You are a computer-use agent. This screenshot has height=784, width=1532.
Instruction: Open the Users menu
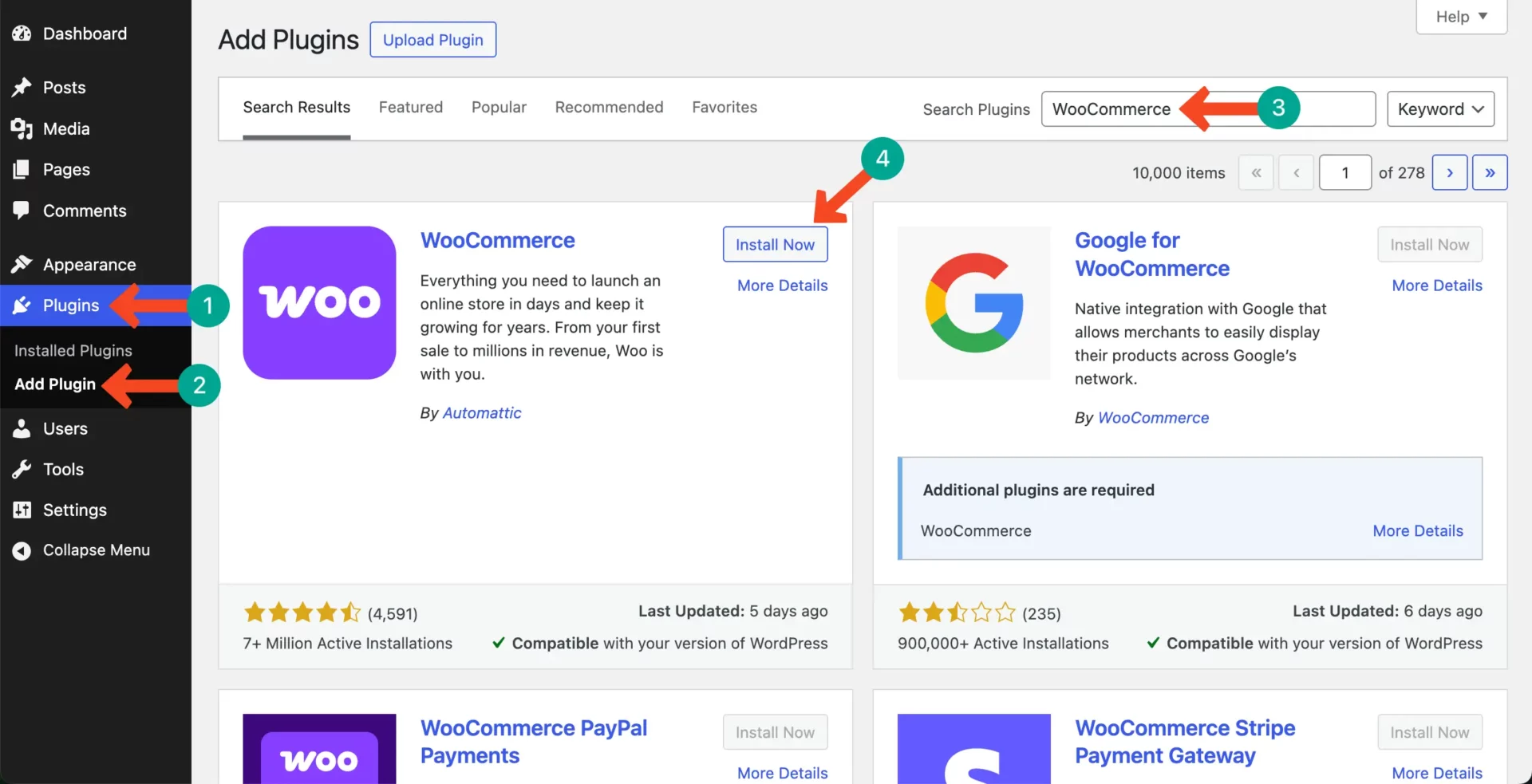pyautogui.click(x=65, y=428)
